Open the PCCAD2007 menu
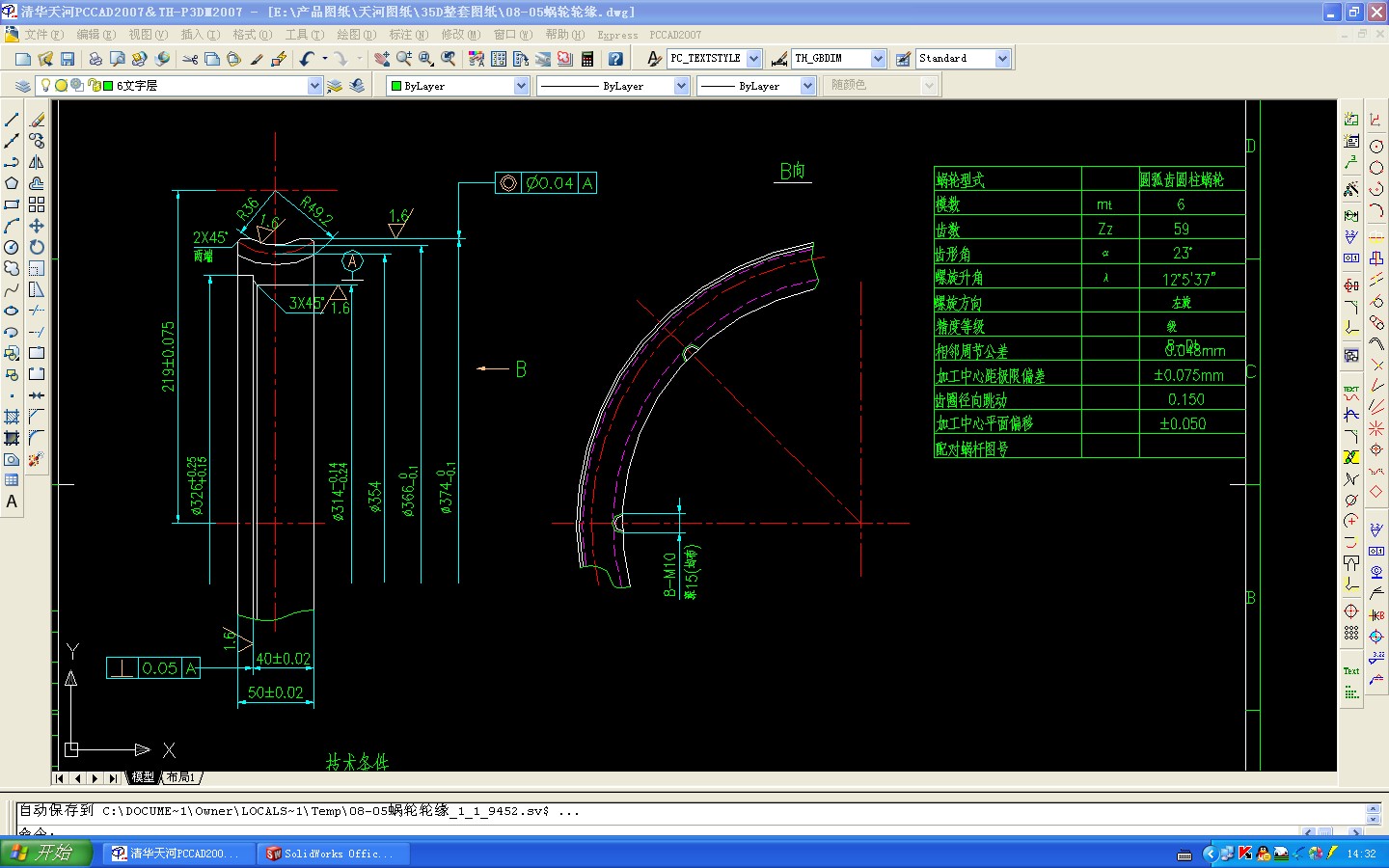1389x868 pixels. point(675,35)
